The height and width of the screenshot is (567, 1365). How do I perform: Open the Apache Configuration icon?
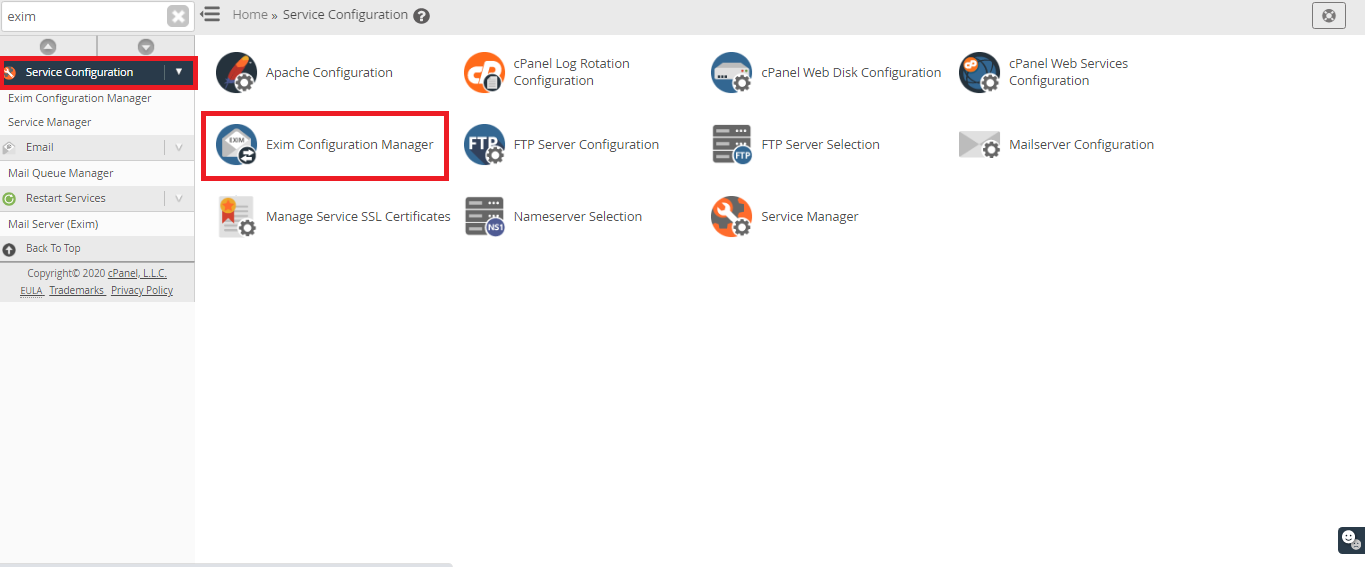pos(237,72)
